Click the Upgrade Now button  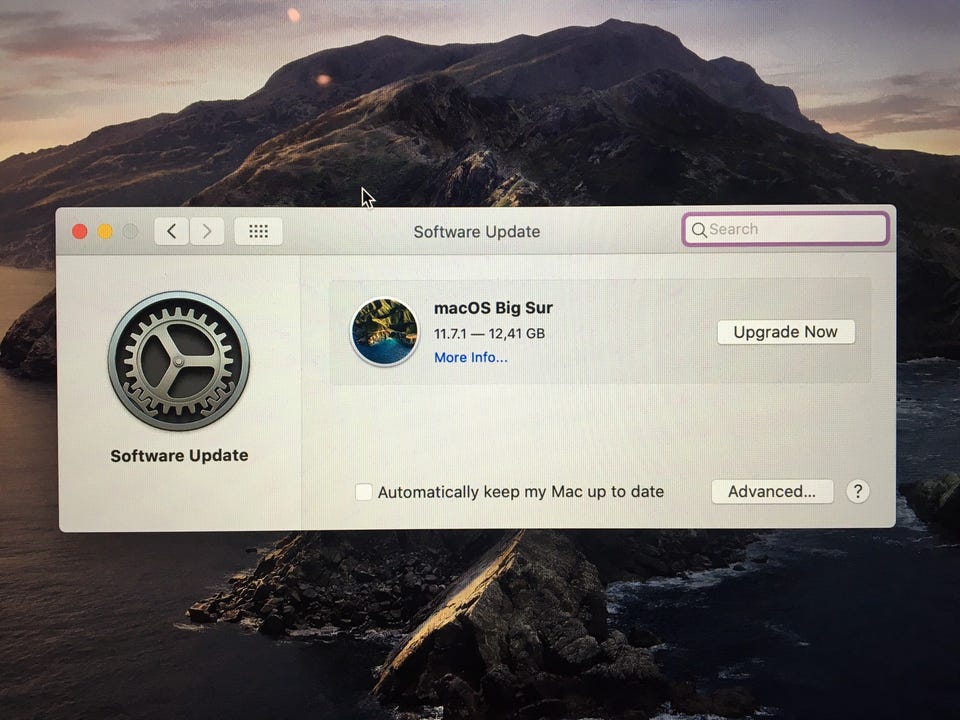pyautogui.click(x=786, y=332)
